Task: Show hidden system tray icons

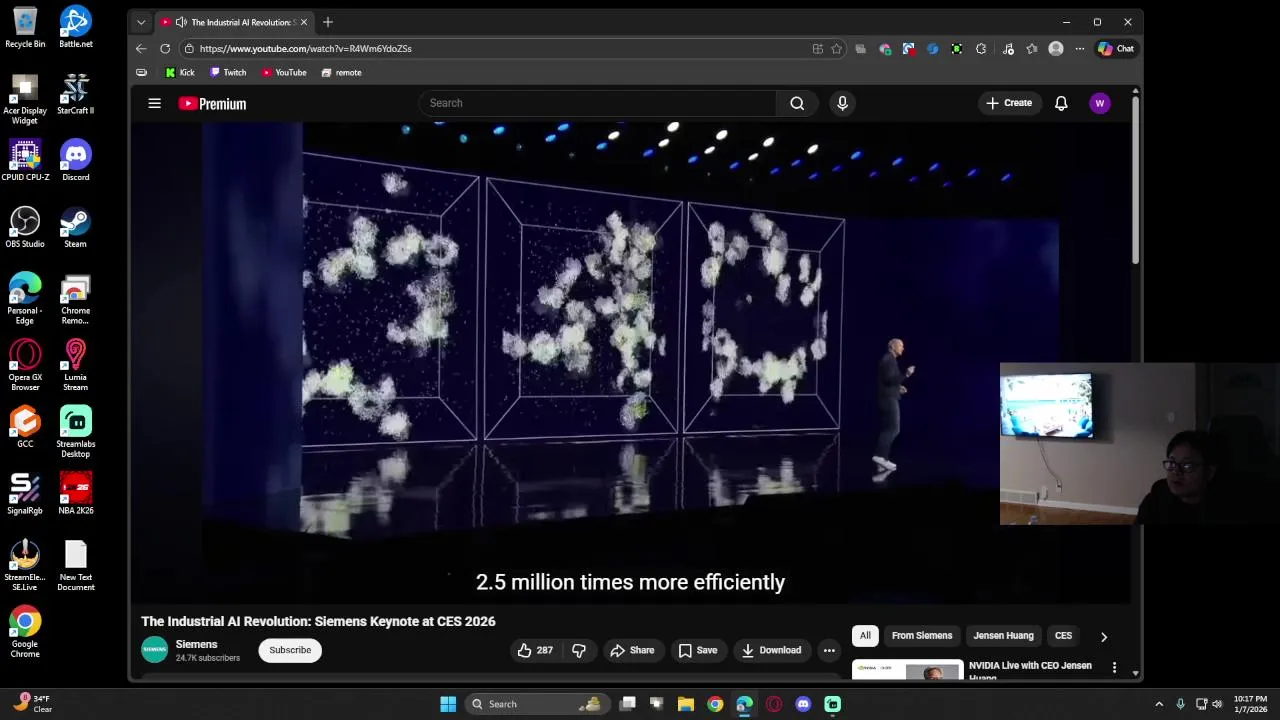Action: (x=1159, y=704)
